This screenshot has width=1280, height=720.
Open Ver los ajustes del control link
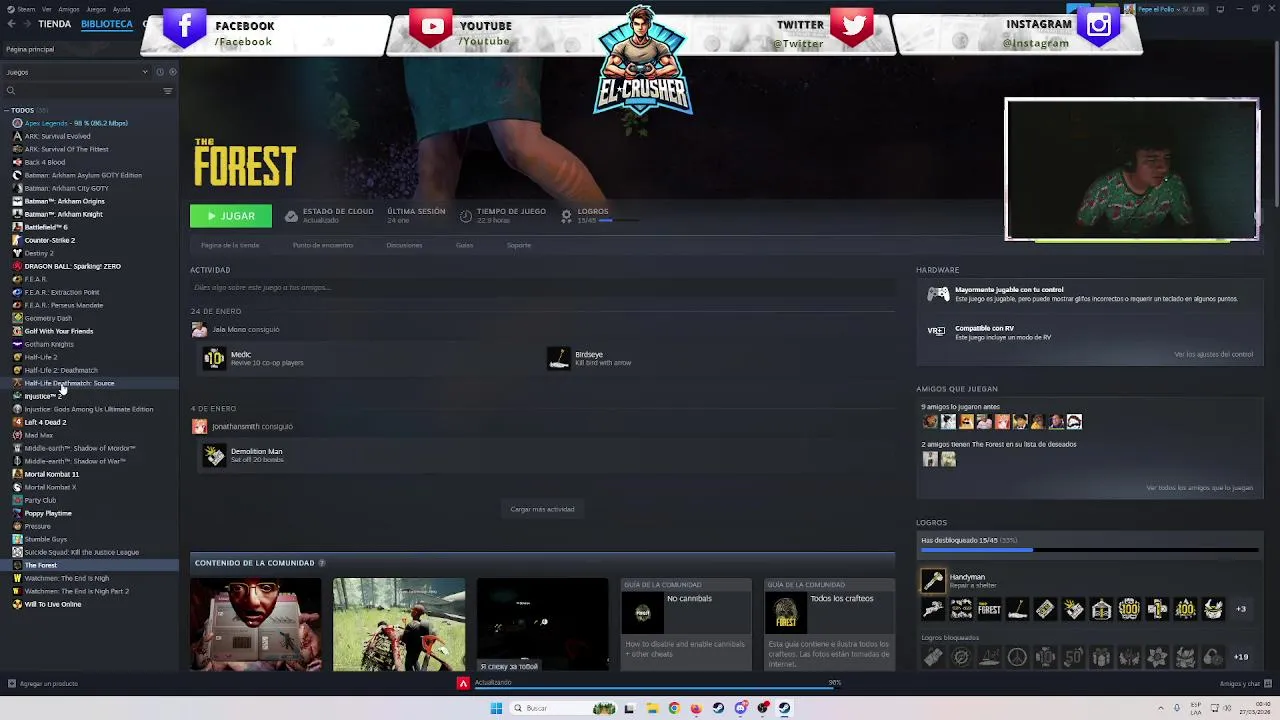[1213, 354]
